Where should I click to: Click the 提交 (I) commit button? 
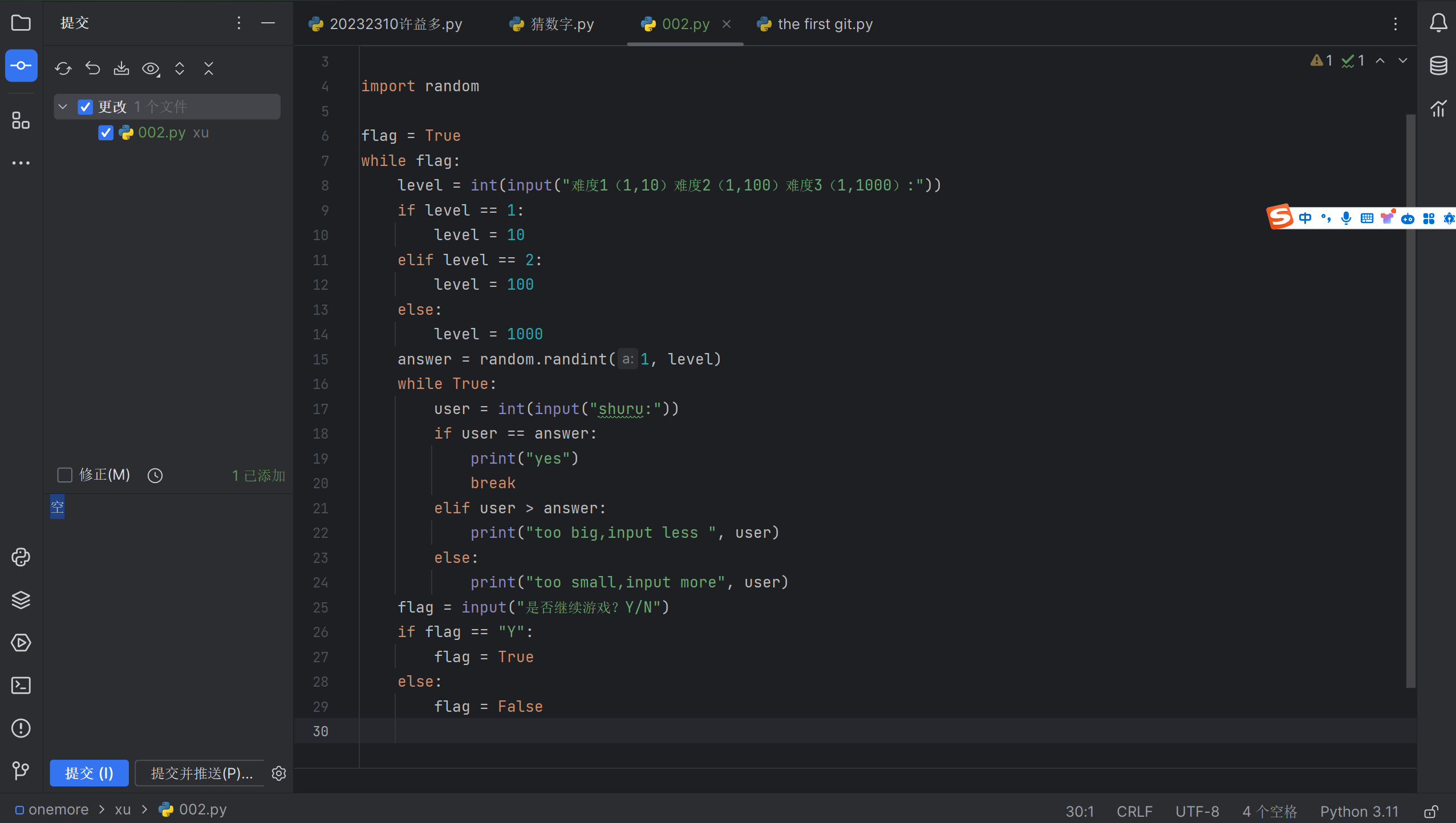pyautogui.click(x=89, y=773)
